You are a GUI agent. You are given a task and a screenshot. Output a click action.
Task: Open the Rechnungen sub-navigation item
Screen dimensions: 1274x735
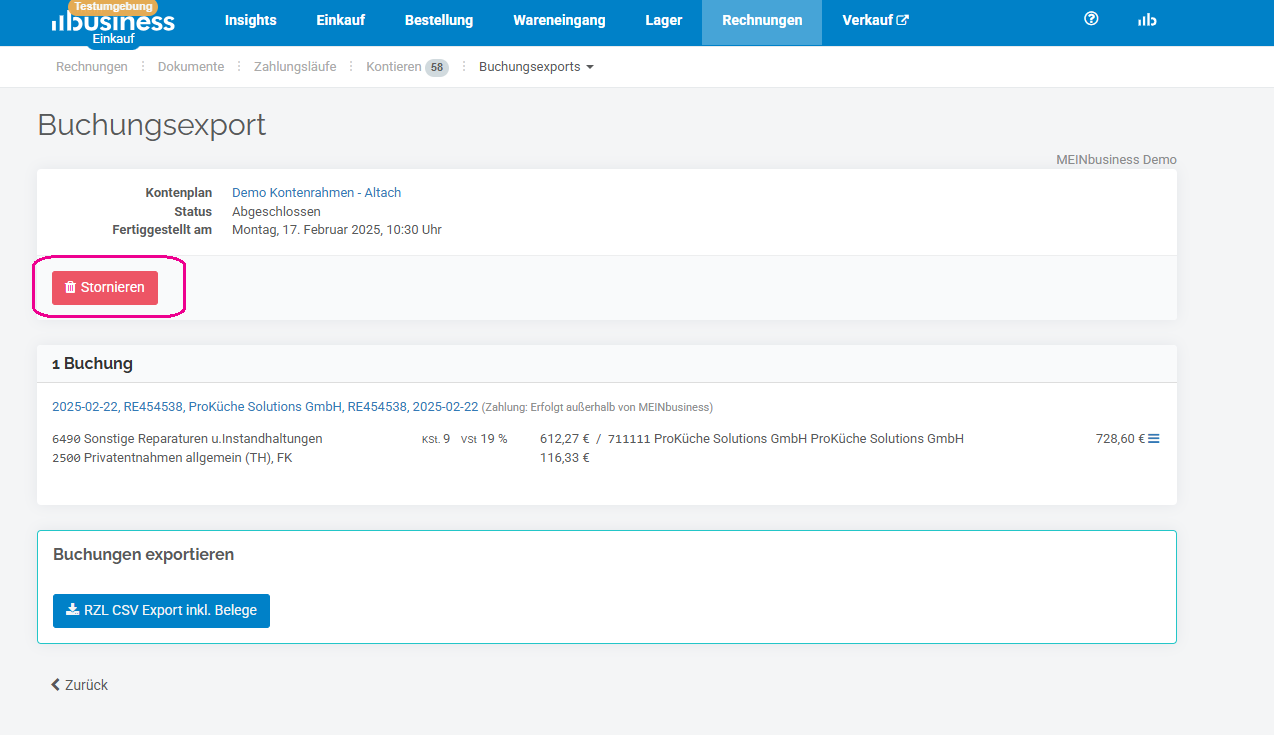click(92, 67)
